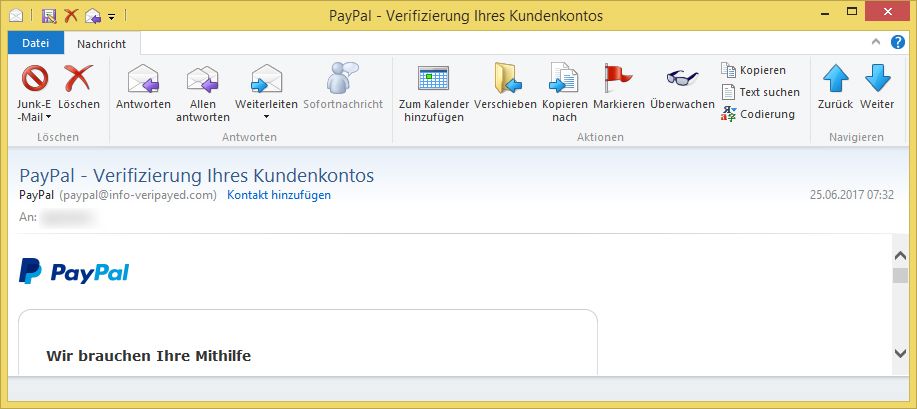This screenshot has height=409, width=917.
Task: Collapse the ribbon with the chevron
Action: [x=875, y=42]
